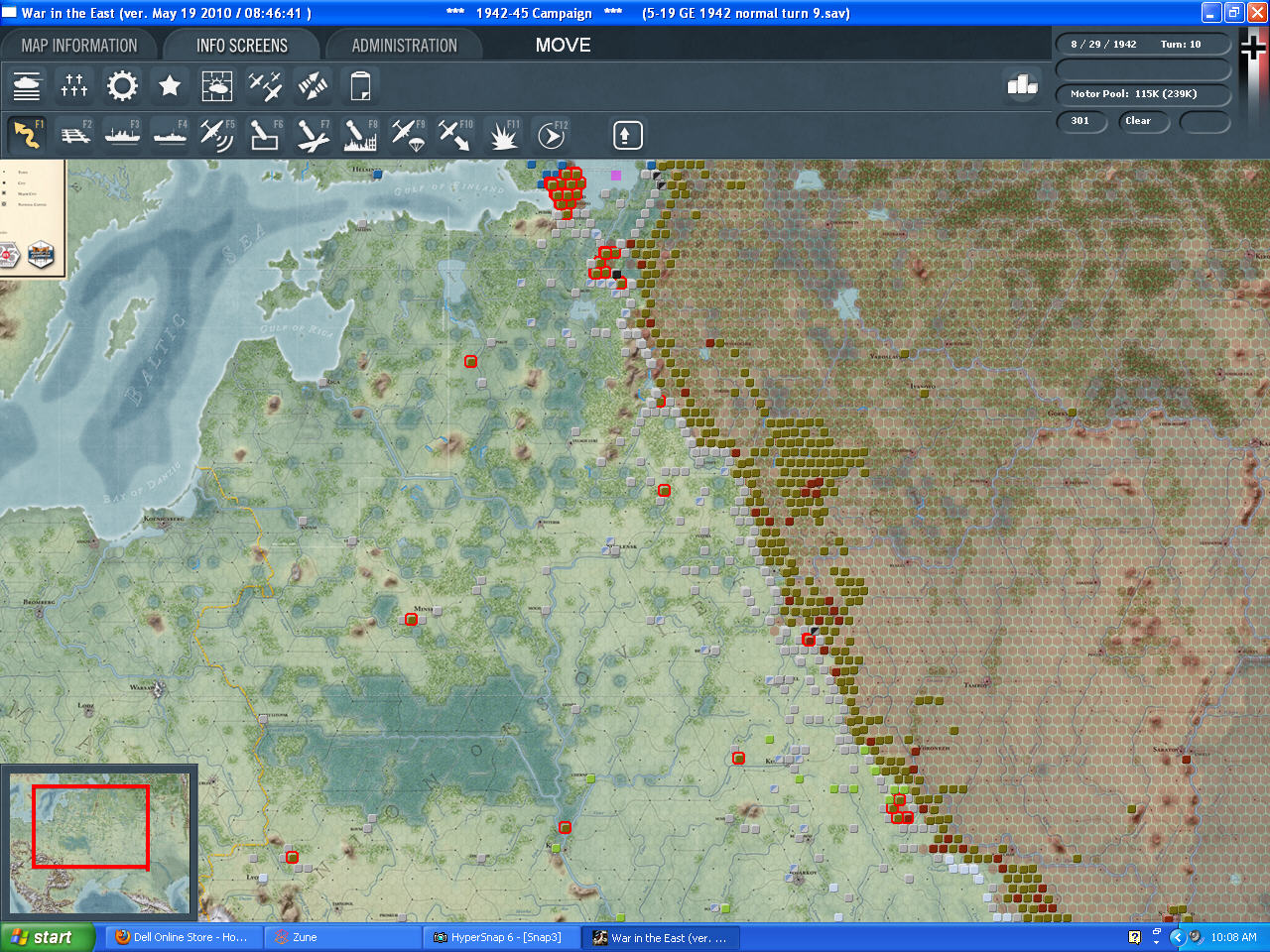Viewport: 1270px width, 952px height.
Task: Switch to the Map Information tab
Action: [79, 46]
